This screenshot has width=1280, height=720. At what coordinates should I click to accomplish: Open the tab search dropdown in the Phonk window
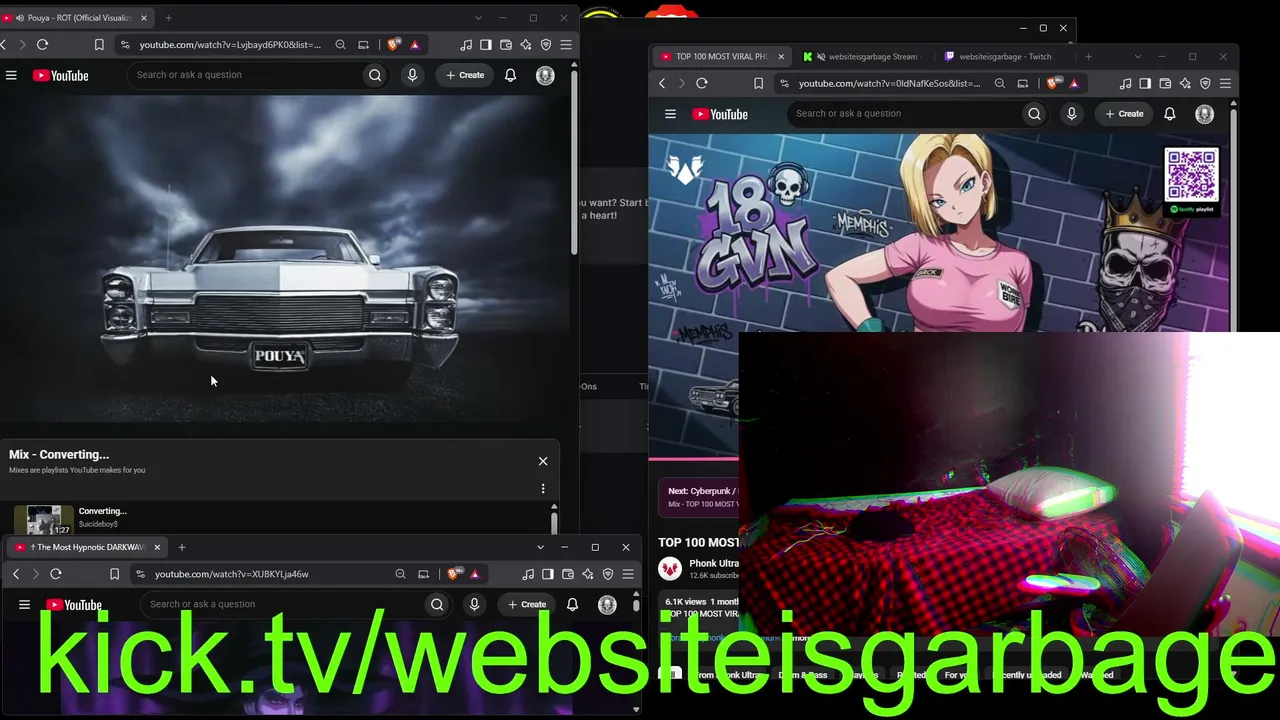click(1137, 56)
